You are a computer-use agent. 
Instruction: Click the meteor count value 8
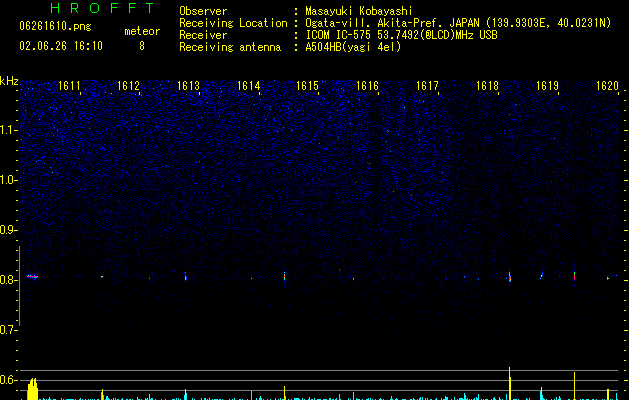tap(142, 46)
